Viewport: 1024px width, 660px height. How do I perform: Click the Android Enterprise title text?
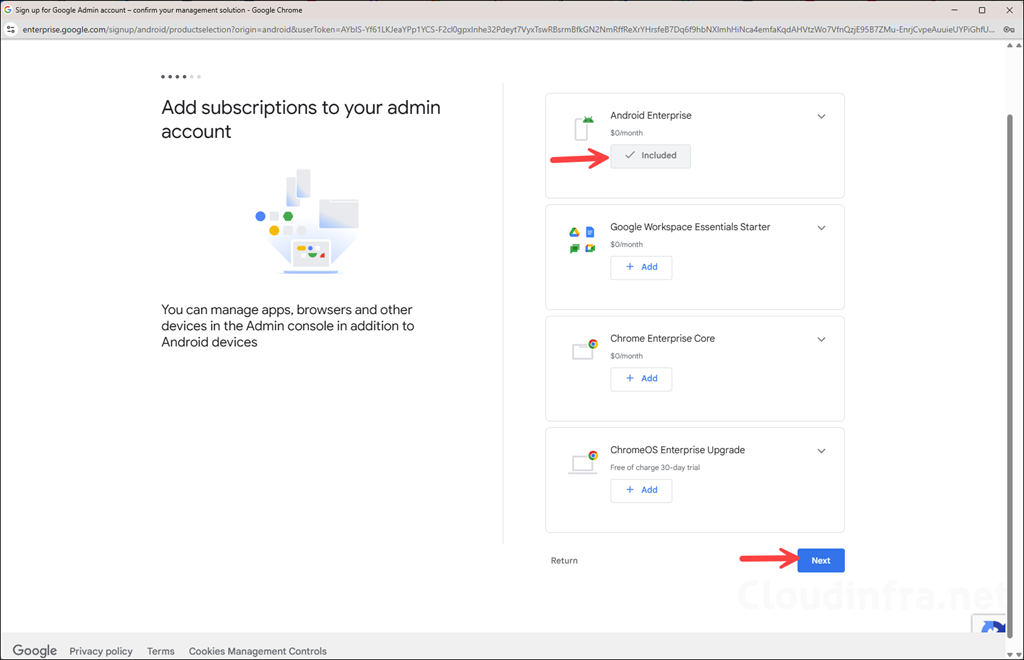651,116
